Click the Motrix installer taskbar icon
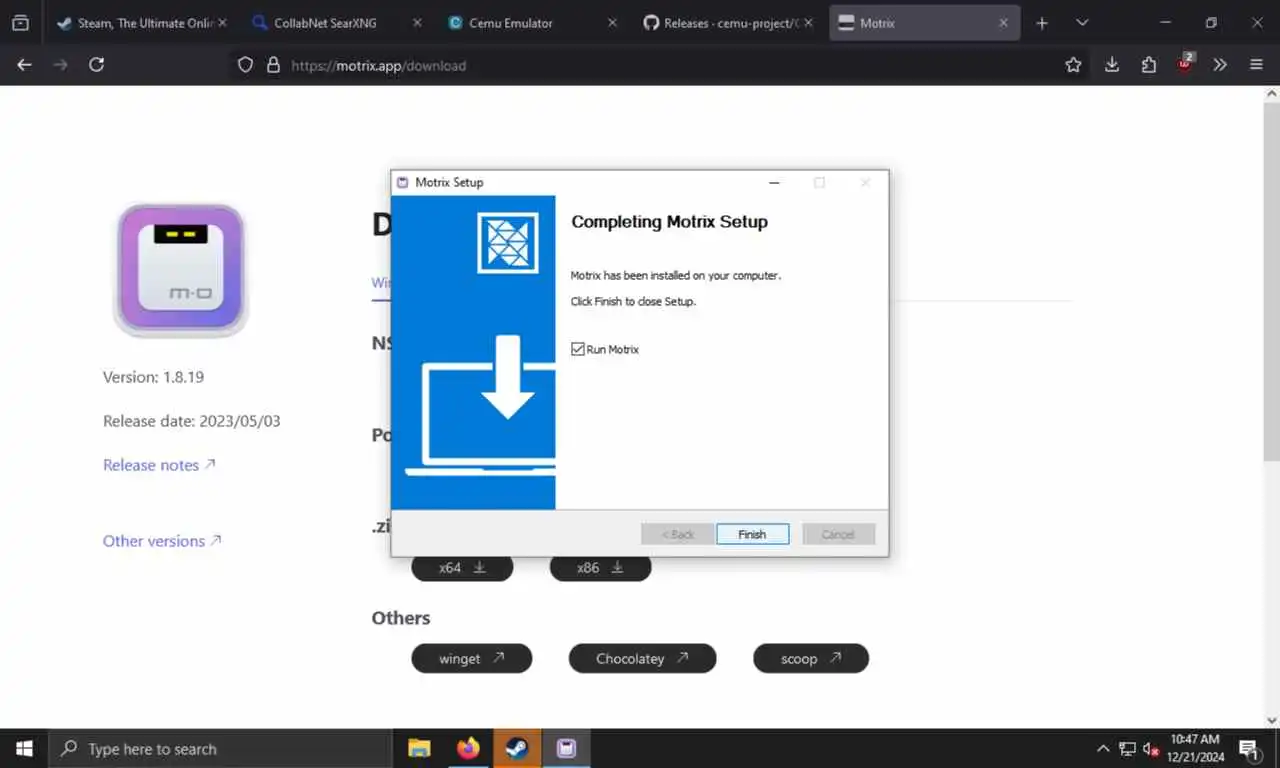Screen dimensions: 1280x768 (566, 748)
